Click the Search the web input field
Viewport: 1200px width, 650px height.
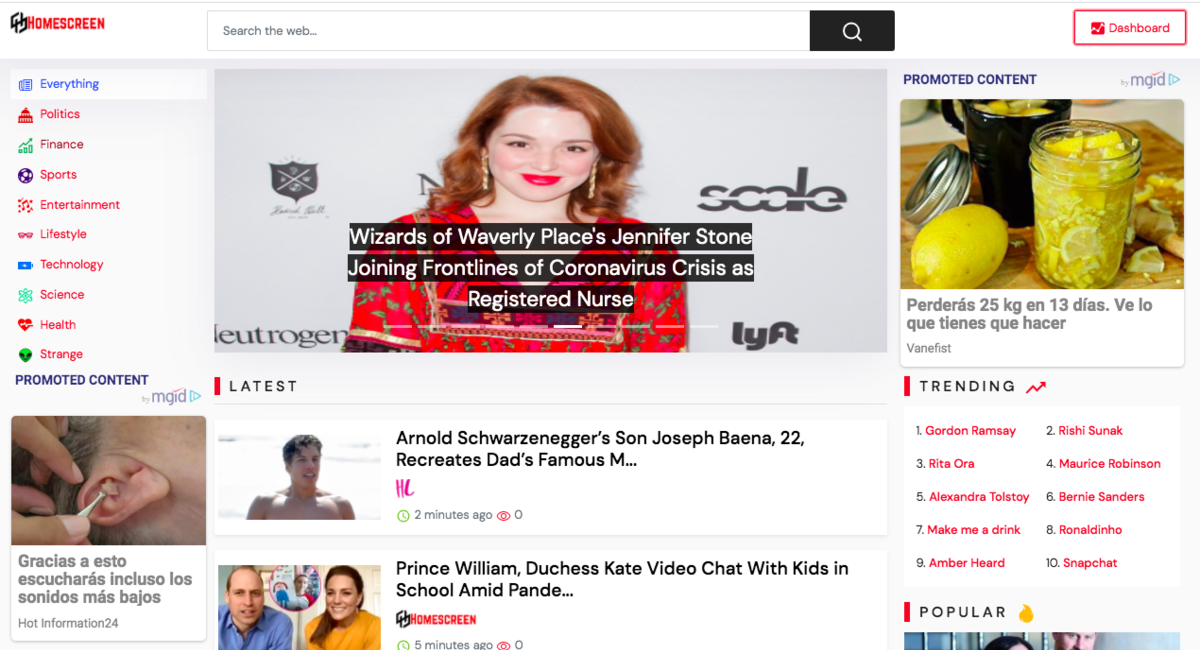click(508, 31)
